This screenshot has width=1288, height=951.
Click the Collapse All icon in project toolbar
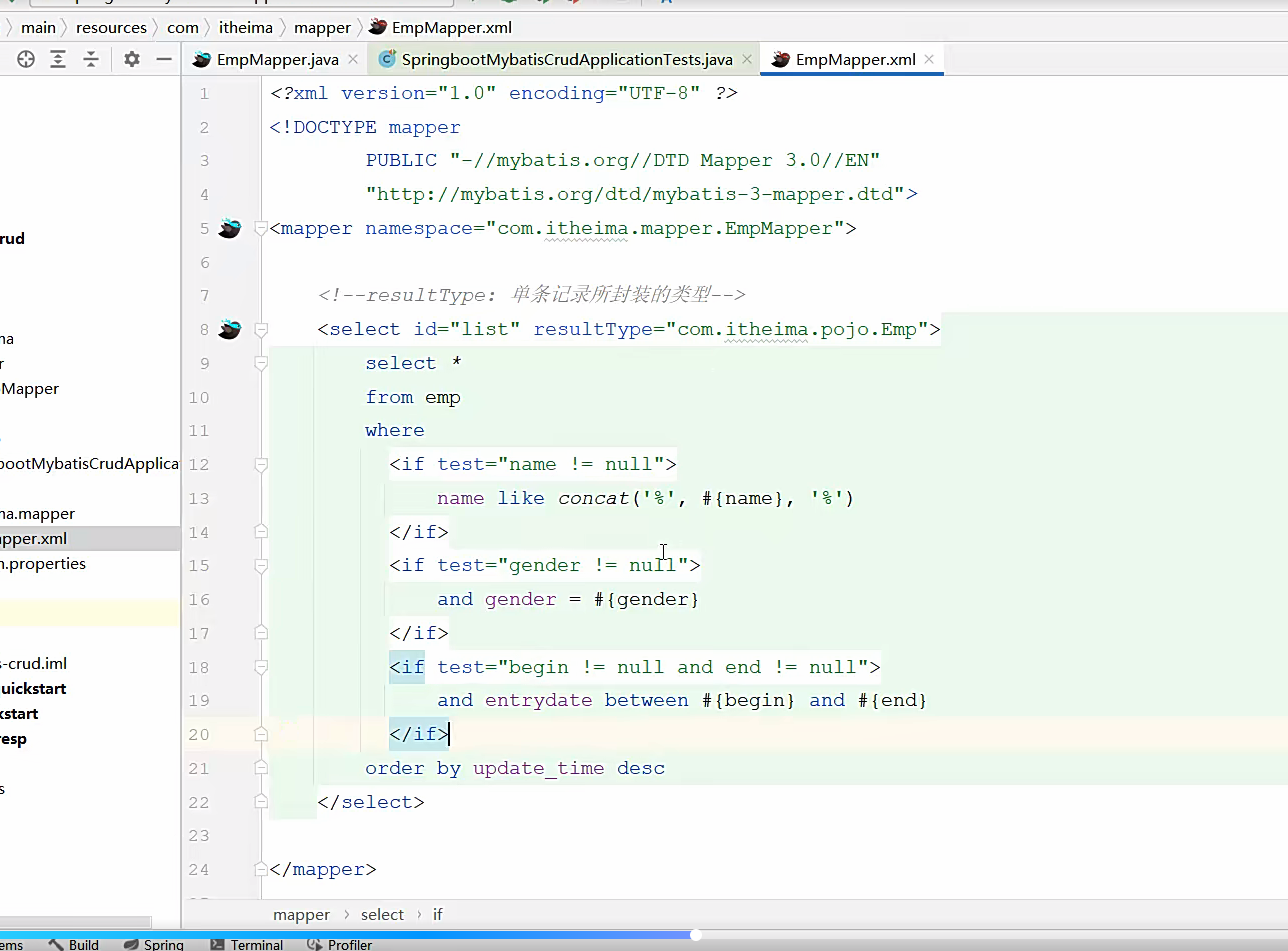tap(91, 59)
